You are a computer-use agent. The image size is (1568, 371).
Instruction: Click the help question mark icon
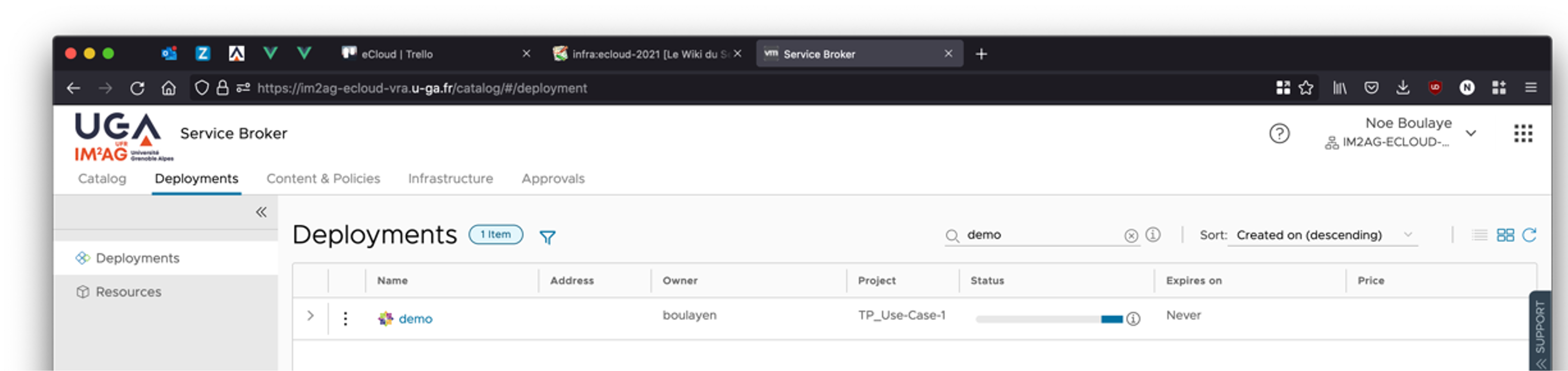1279,133
